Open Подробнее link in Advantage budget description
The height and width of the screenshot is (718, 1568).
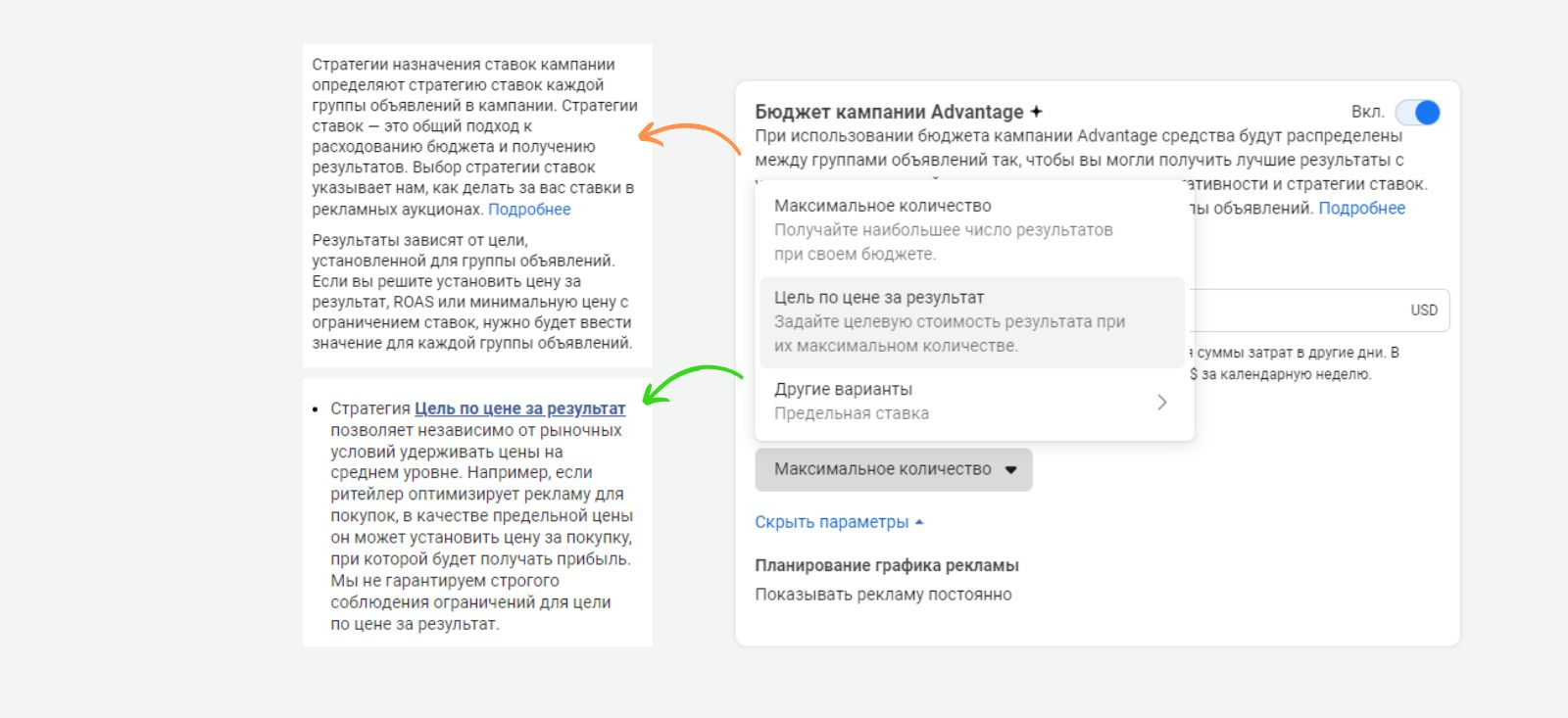(x=1361, y=208)
